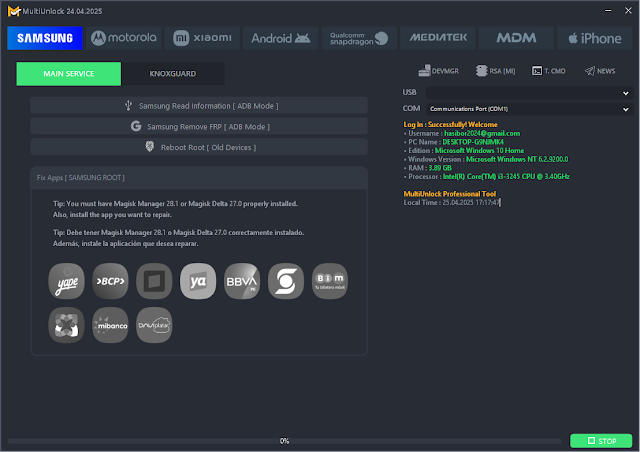Image resolution: width=640 pixels, height=452 pixels.
Task: Click the 'MultiUnlock Professional Tool' log line
Action: [449, 194]
